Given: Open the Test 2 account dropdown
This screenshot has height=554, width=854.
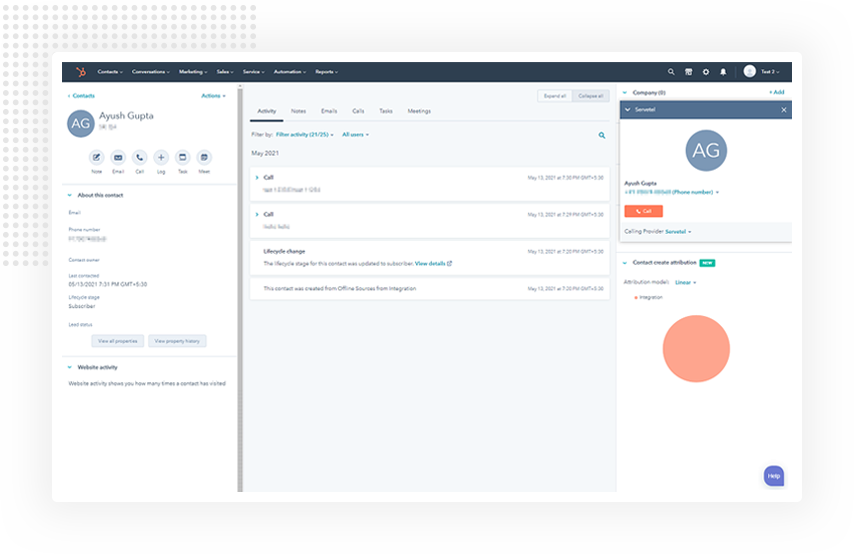Looking at the screenshot, I should tap(770, 72).
